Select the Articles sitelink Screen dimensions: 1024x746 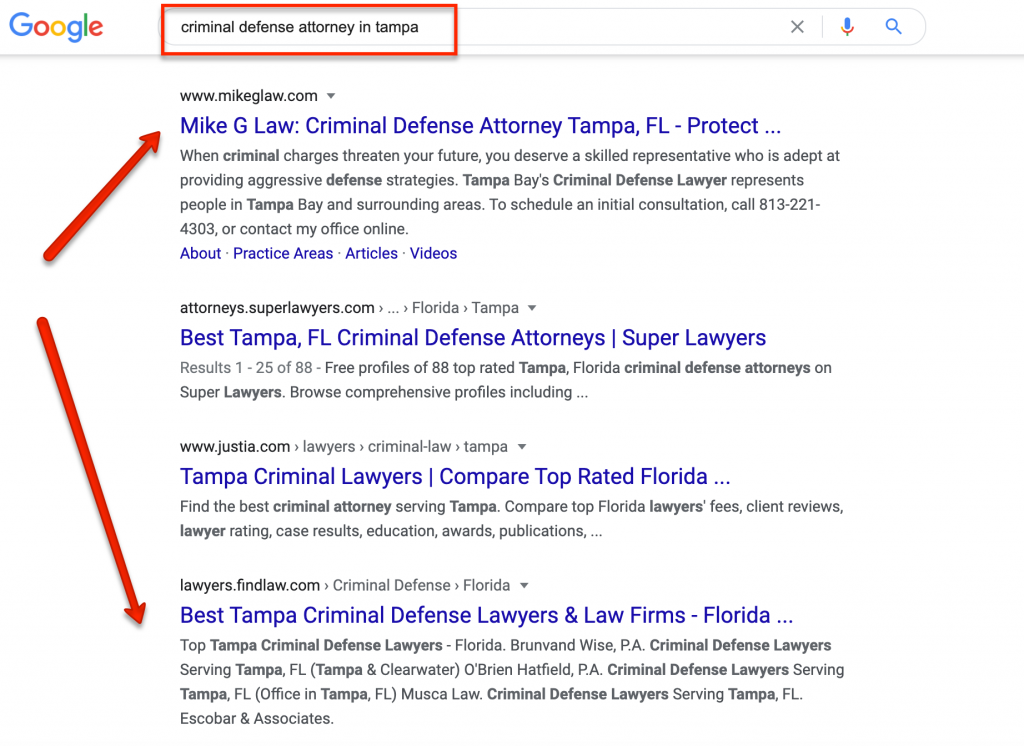point(371,253)
